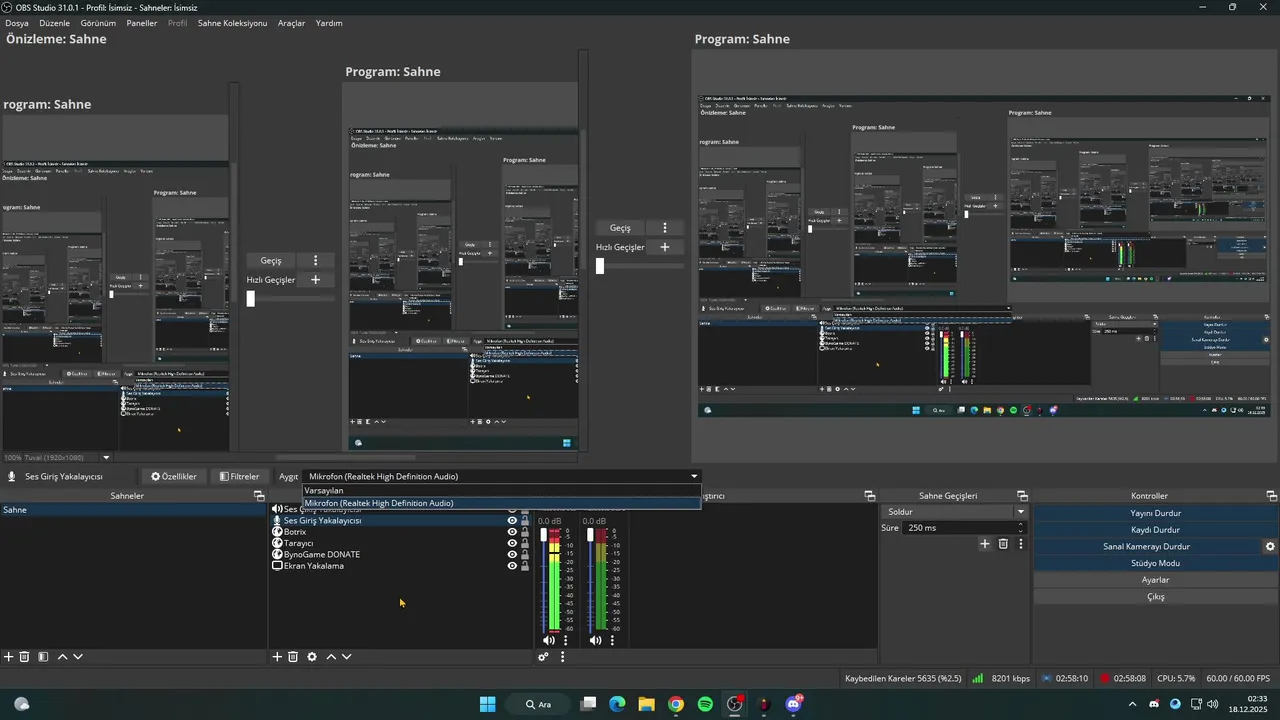Screen dimensions: 1280x720
Task: Click Yayını Durdur to stop streaming
Action: click(x=1155, y=513)
